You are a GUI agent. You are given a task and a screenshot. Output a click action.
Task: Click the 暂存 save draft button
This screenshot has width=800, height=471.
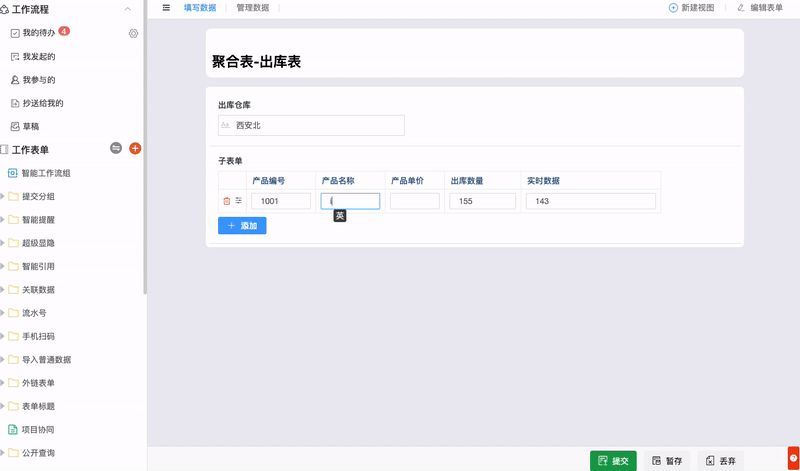coord(667,461)
